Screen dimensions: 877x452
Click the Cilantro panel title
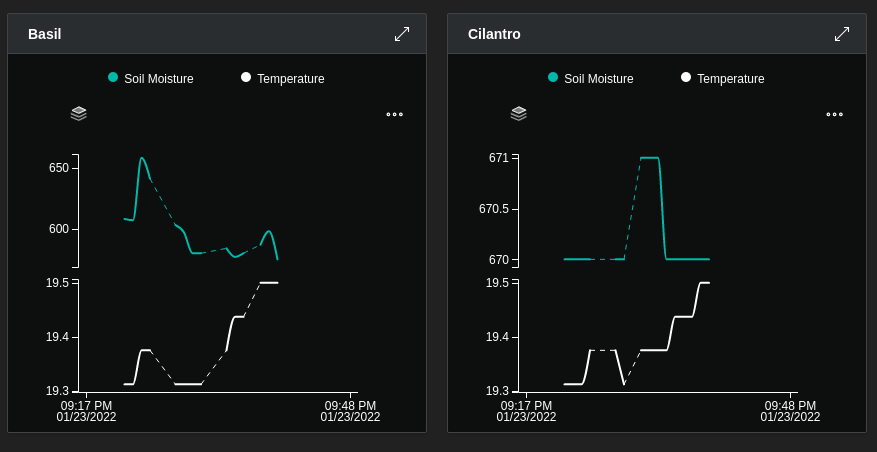pos(494,34)
